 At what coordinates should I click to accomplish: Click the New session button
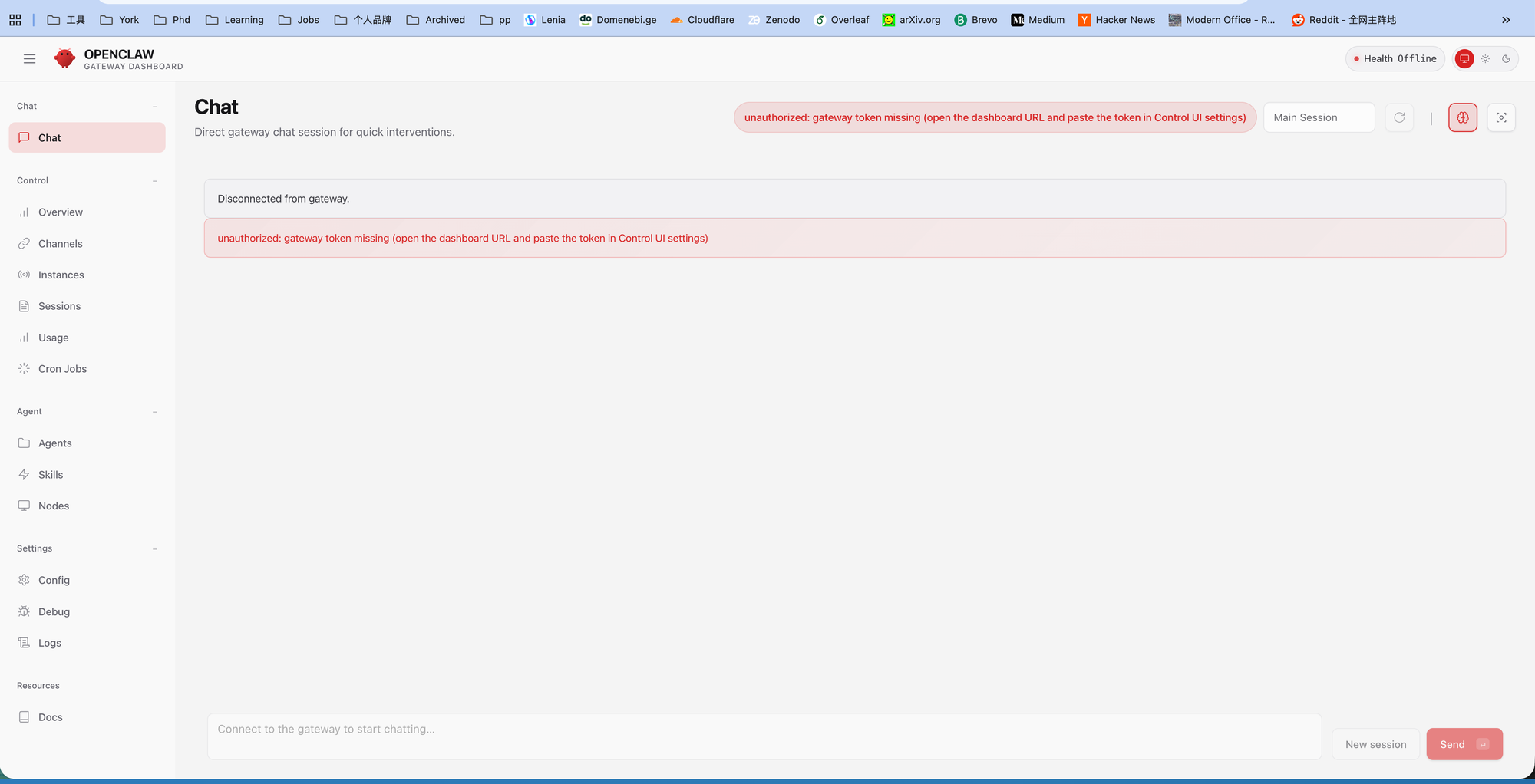click(1375, 745)
